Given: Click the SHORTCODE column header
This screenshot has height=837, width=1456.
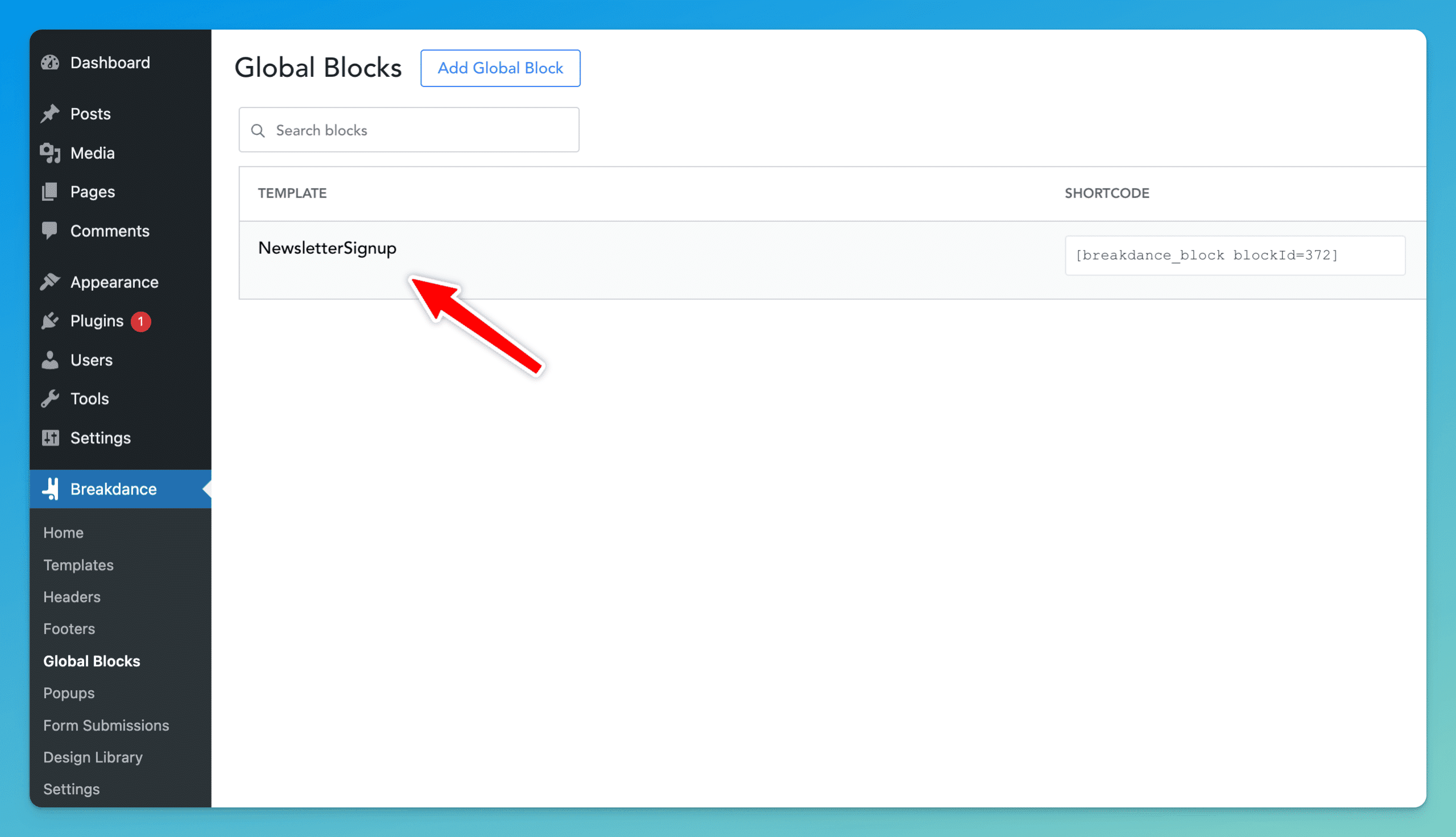Looking at the screenshot, I should [x=1107, y=193].
